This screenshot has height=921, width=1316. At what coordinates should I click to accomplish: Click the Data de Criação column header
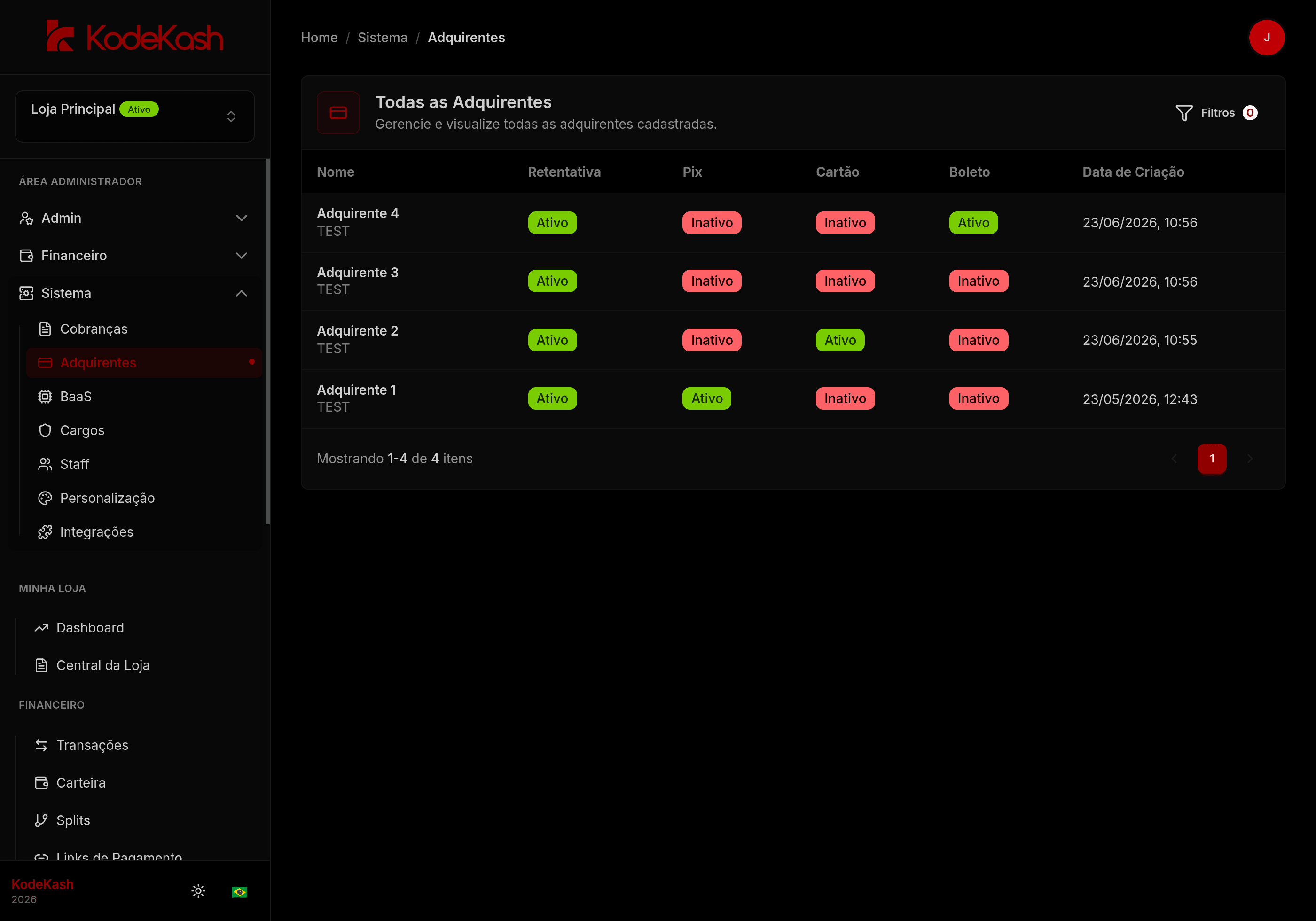tap(1133, 172)
